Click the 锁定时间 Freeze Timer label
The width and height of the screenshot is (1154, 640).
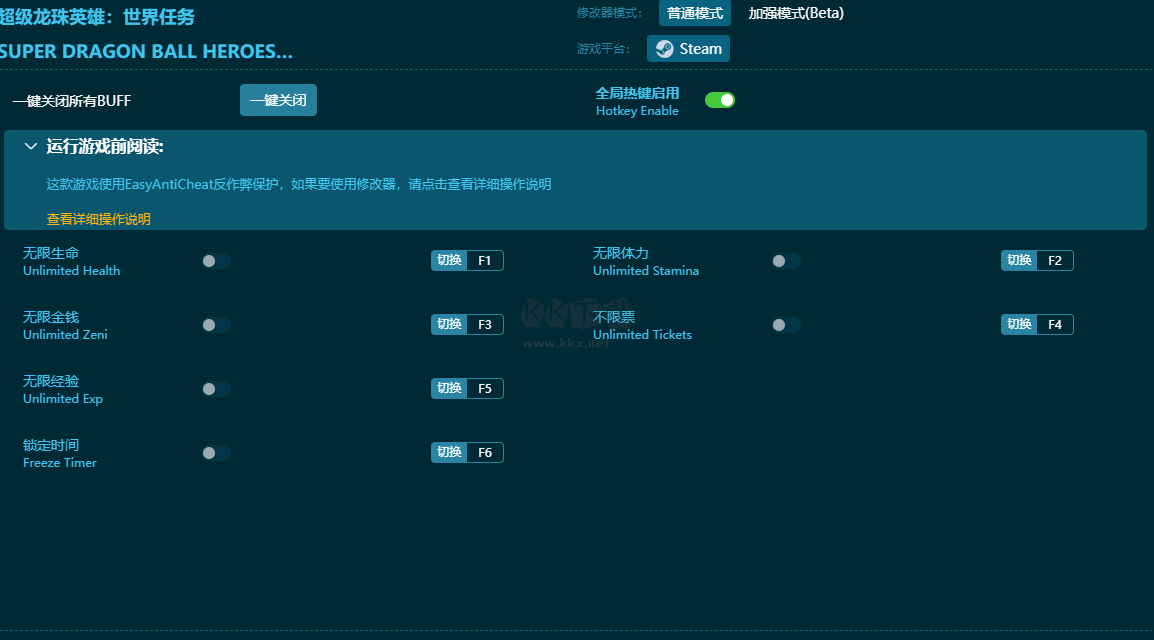tap(60, 454)
